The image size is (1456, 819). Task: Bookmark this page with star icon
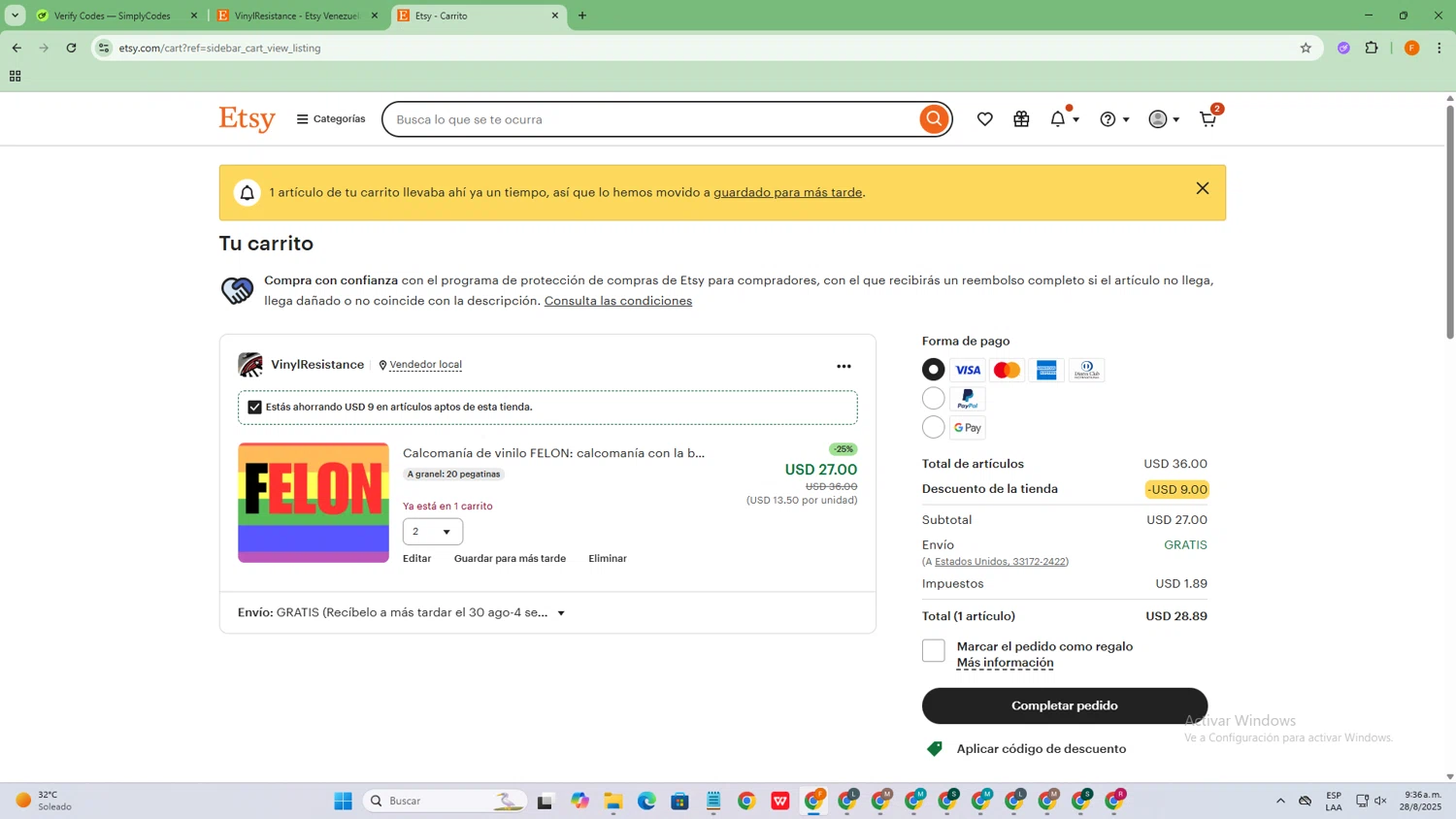point(1306,48)
